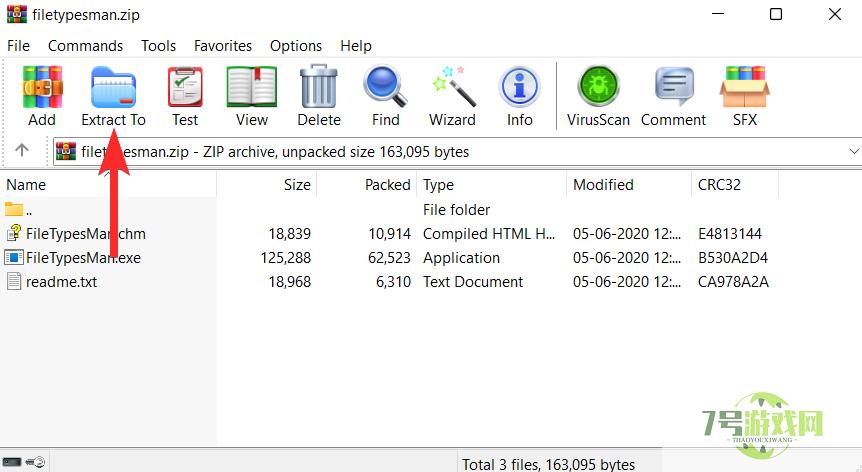Click the packed value 62,523
Image resolution: width=862 pixels, height=472 pixels.
click(x=389, y=258)
